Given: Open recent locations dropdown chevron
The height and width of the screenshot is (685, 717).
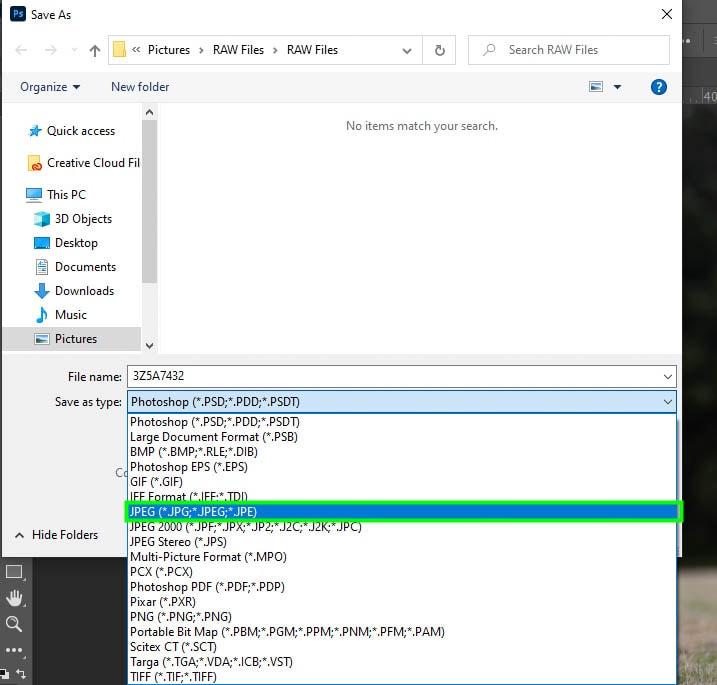Looking at the screenshot, I should point(74,50).
